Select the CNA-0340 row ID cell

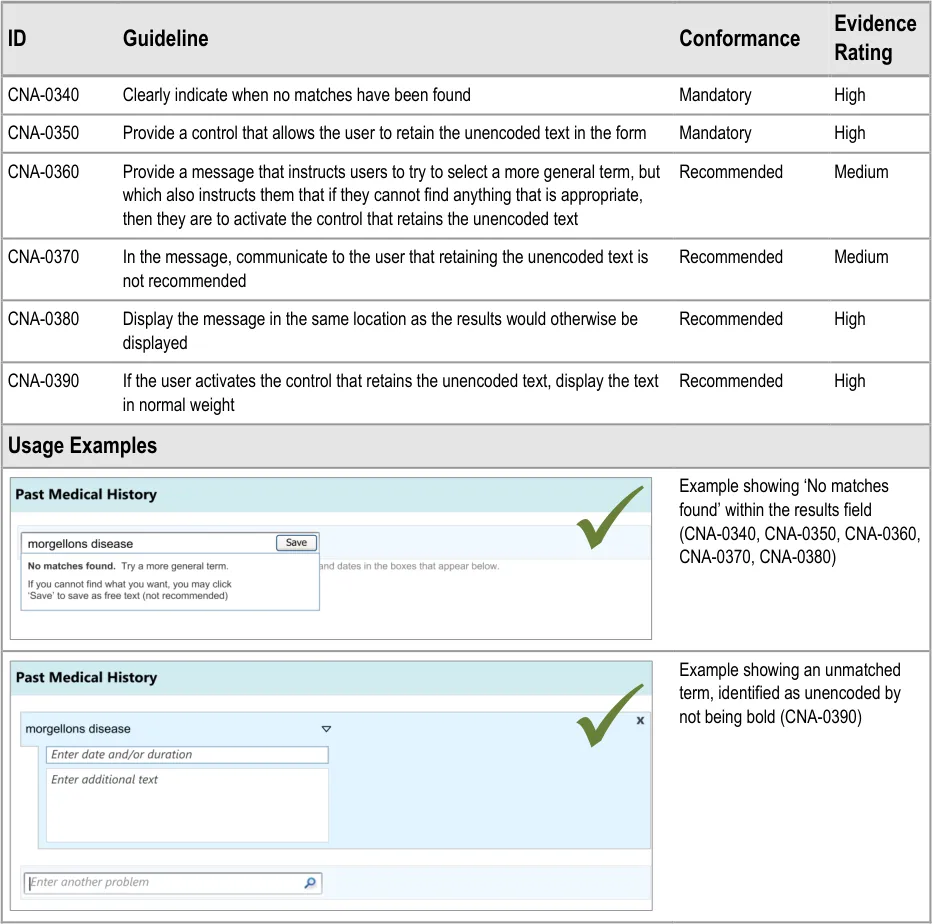point(44,95)
